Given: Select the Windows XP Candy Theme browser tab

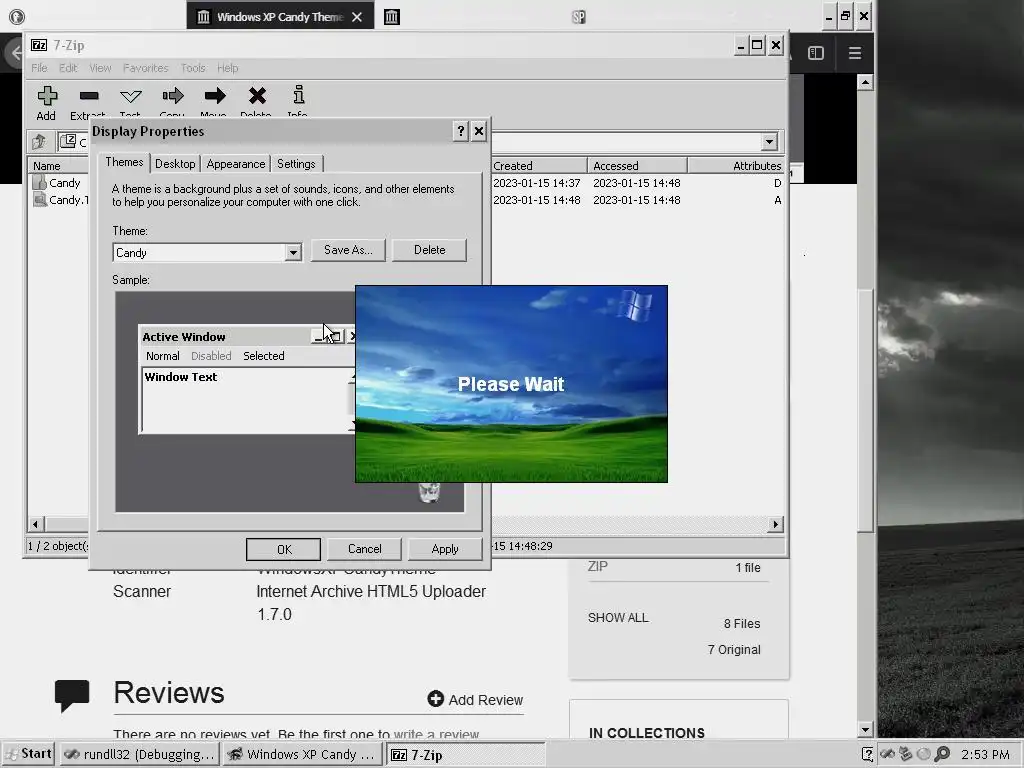Looking at the screenshot, I should click(280, 16).
